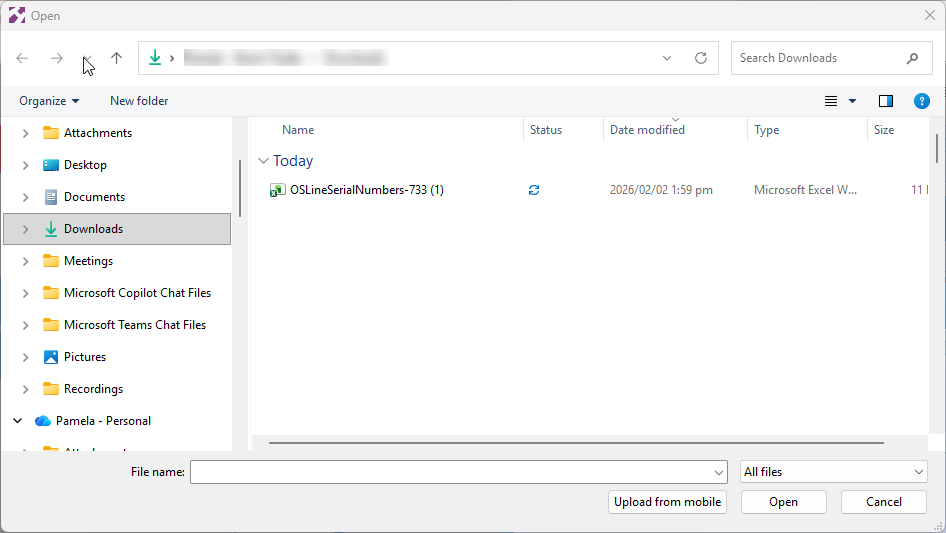The image size is (946, 533).
Task: Select Pamela - Personal OneDrive
Action: pos(103,421)
